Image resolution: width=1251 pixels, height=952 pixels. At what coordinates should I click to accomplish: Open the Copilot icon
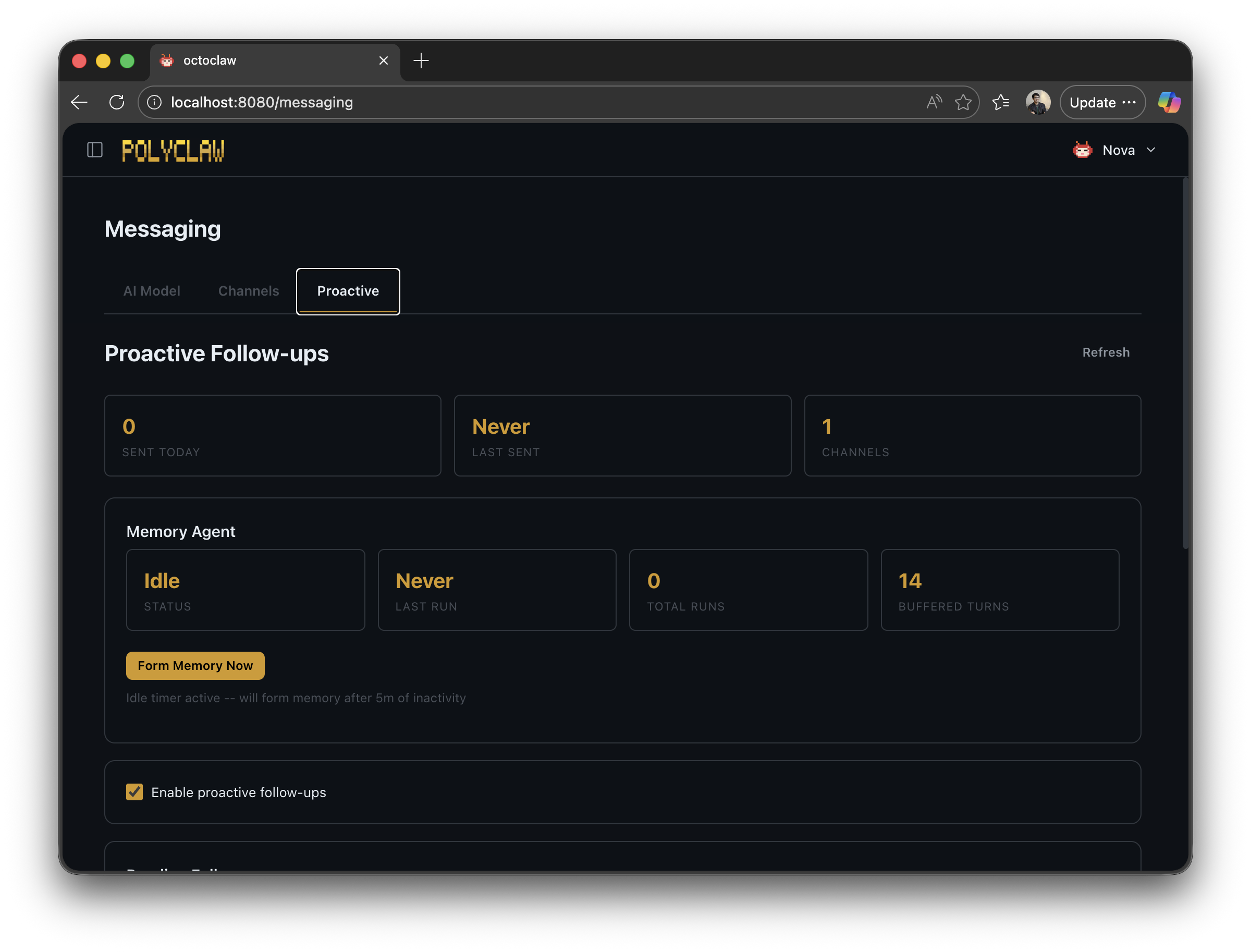(1169, 103)
